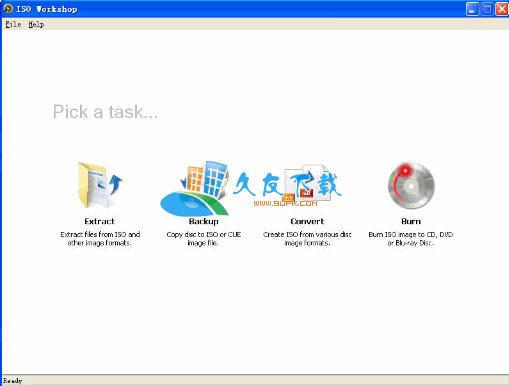Click the ISO Workshop title bar app icon
Image resolution: width=509 pixels, height=386 pixels.
(x=8, y=9)
